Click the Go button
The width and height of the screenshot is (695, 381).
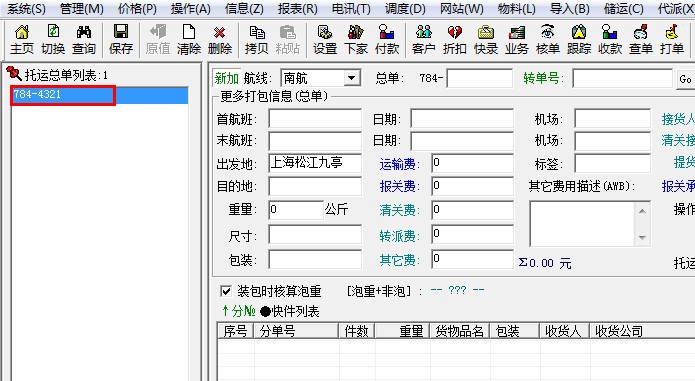[685, 79]
